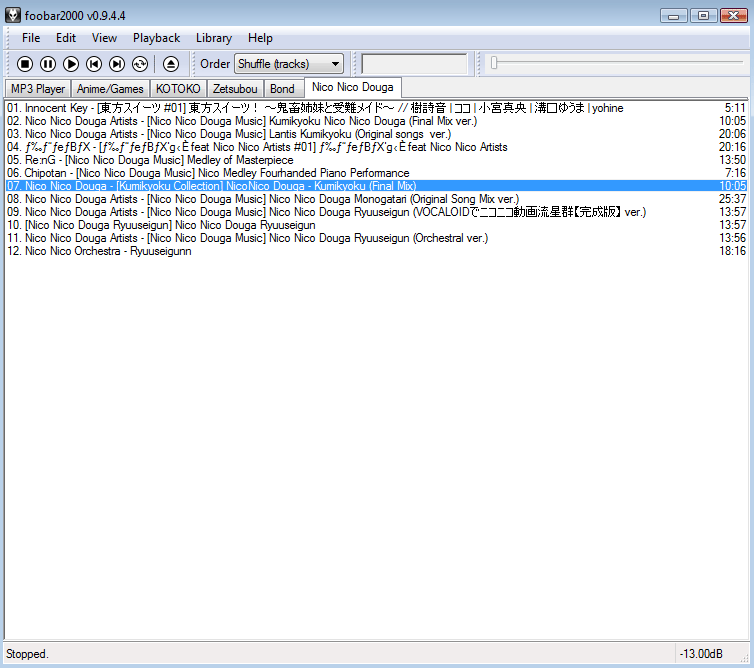Select track 08 Nico Nico Douga Monogatari

[x=376, y=199]
